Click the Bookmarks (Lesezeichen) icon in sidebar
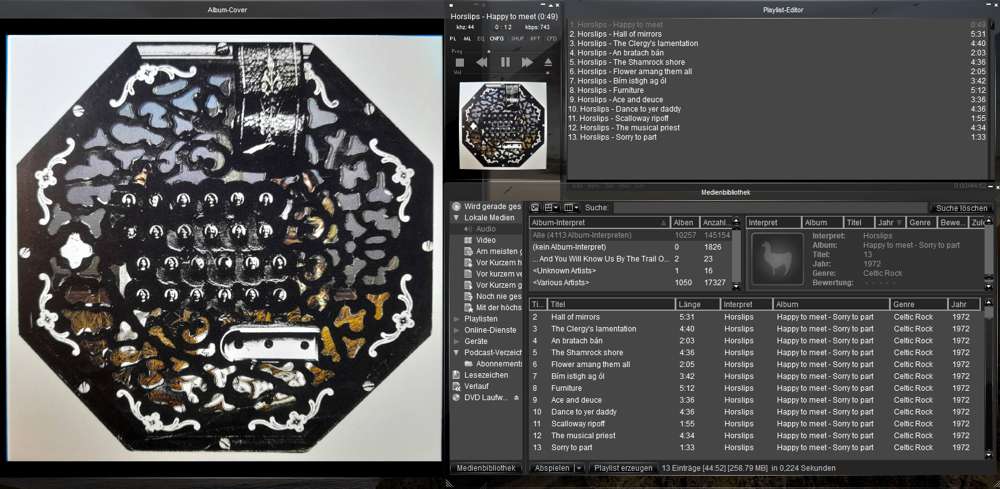 (x=457, y=374)
